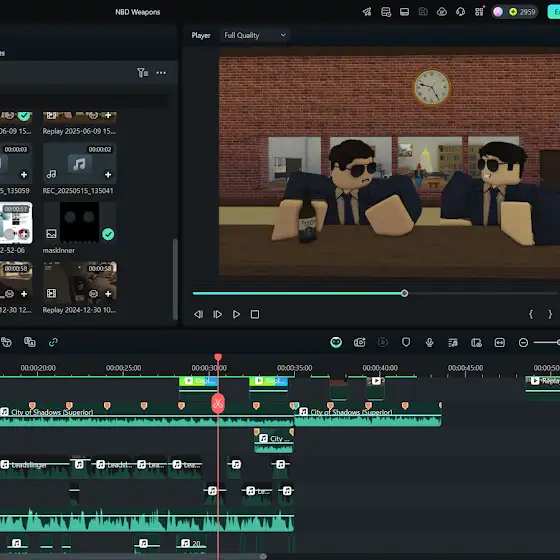Click the paper-plane share icon in top bar

tap(367, 12)
